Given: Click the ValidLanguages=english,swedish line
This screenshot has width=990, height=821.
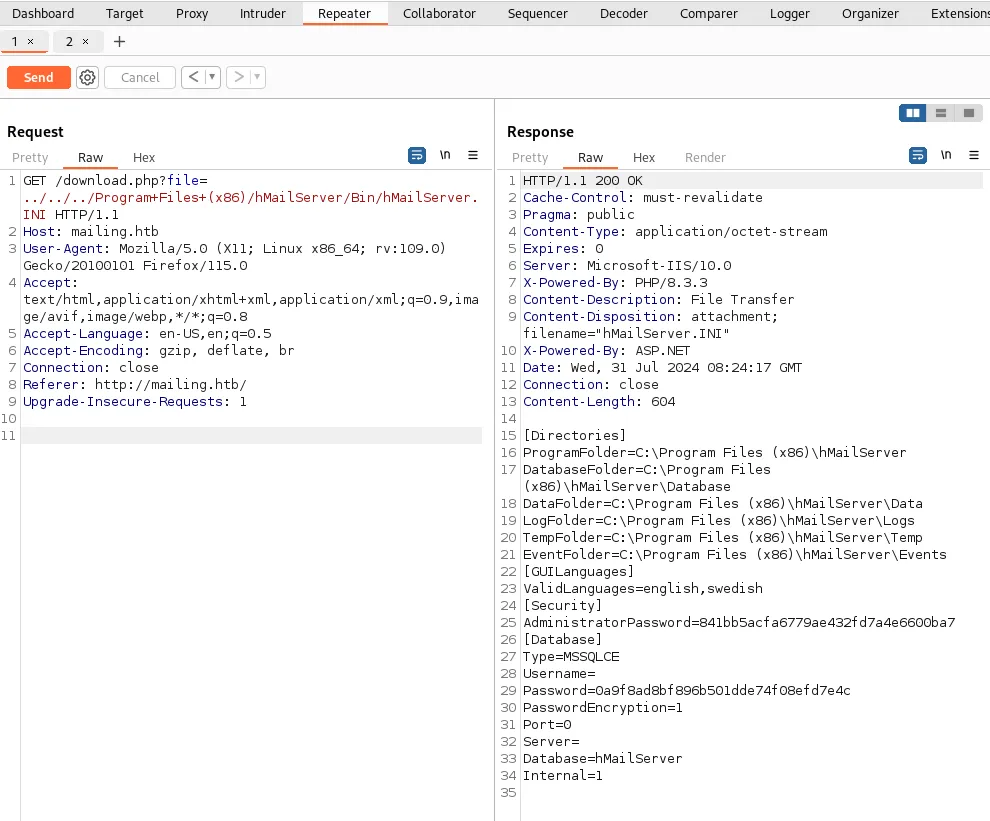Looking at the screenshot, I should coord(643,589).
